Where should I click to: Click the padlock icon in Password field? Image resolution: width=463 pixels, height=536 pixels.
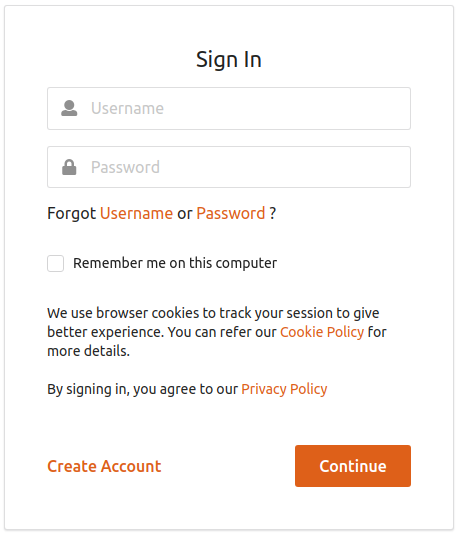point(69,167)
